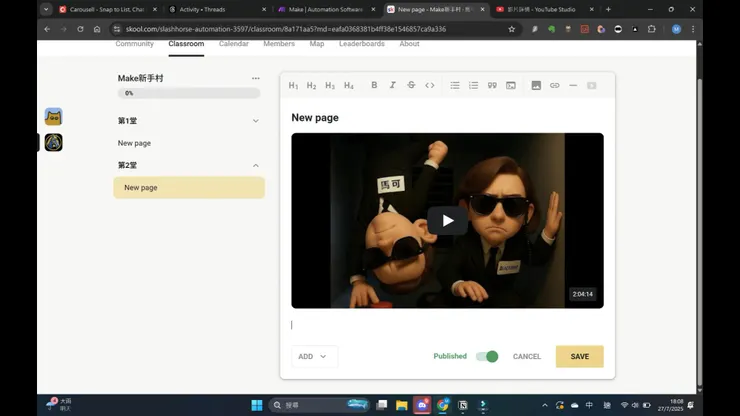Toggle the Published switch off
Image resolution: width=740 pixels, height=416 pixels.
tap(487, 356)
